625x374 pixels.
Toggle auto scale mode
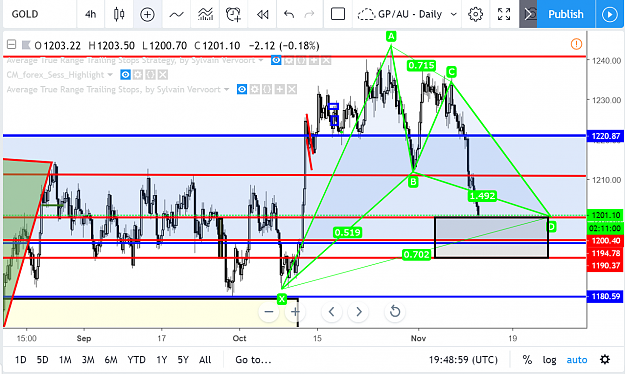pyautogui.click(x=576, y=360)
